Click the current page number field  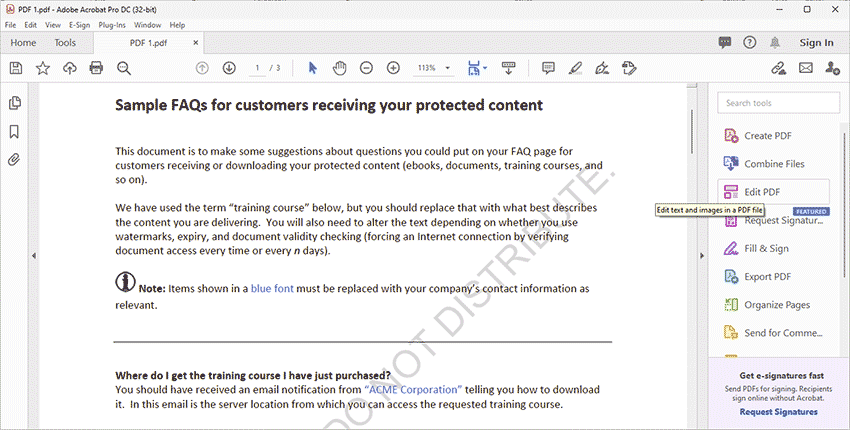257,68
